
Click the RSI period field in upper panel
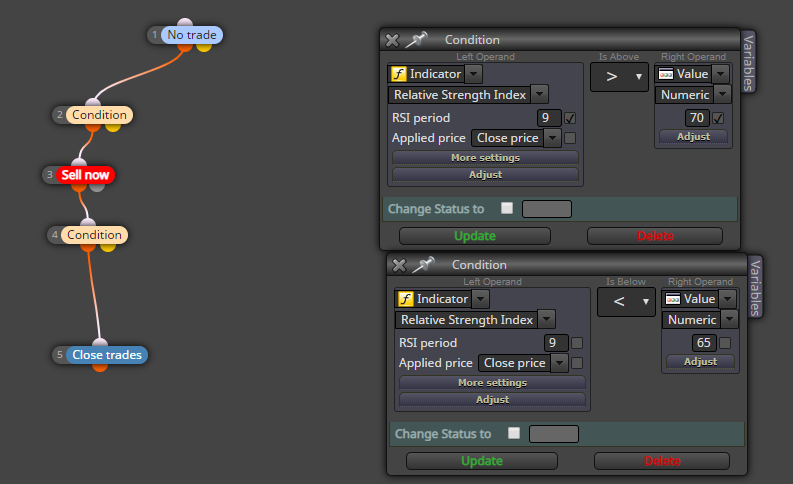point(549,118)
